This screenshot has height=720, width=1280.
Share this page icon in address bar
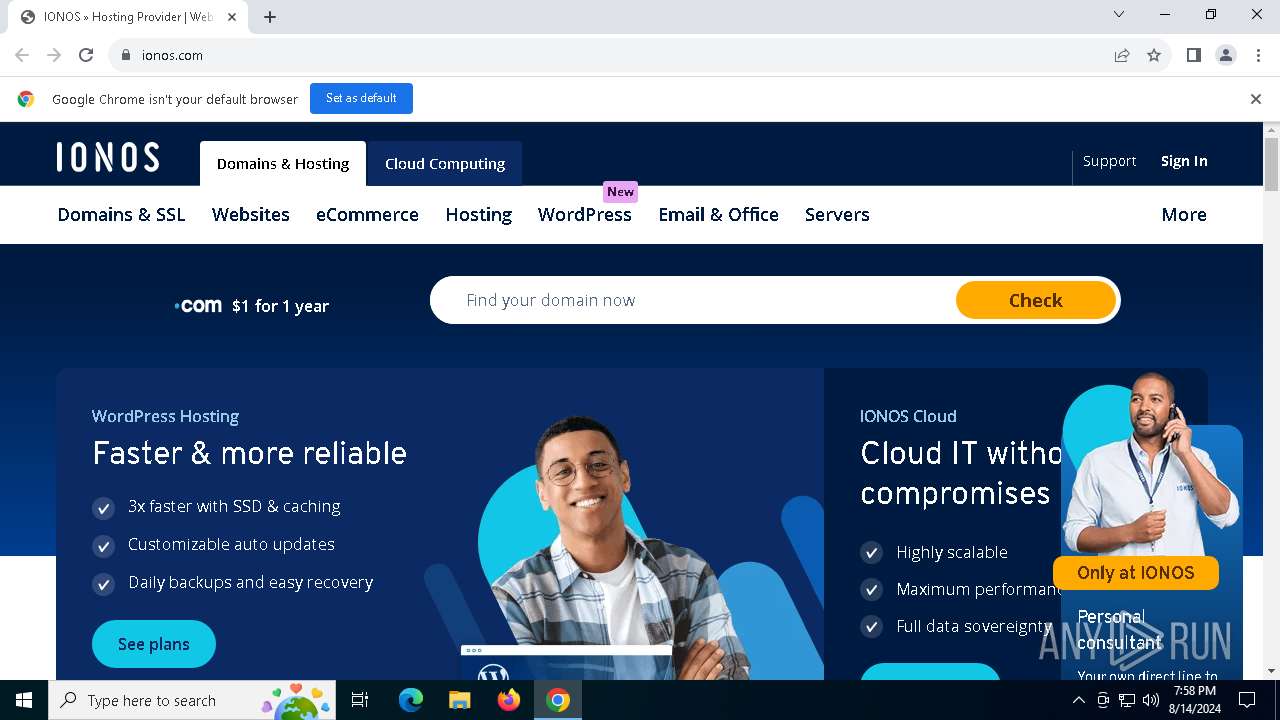pyautogui.click(x=1122, y=55)
